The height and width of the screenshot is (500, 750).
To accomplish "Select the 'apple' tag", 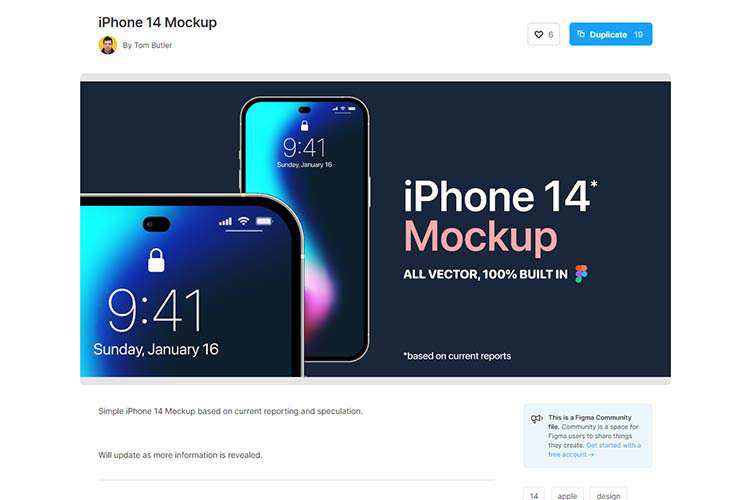I will [x=567, y=495].
